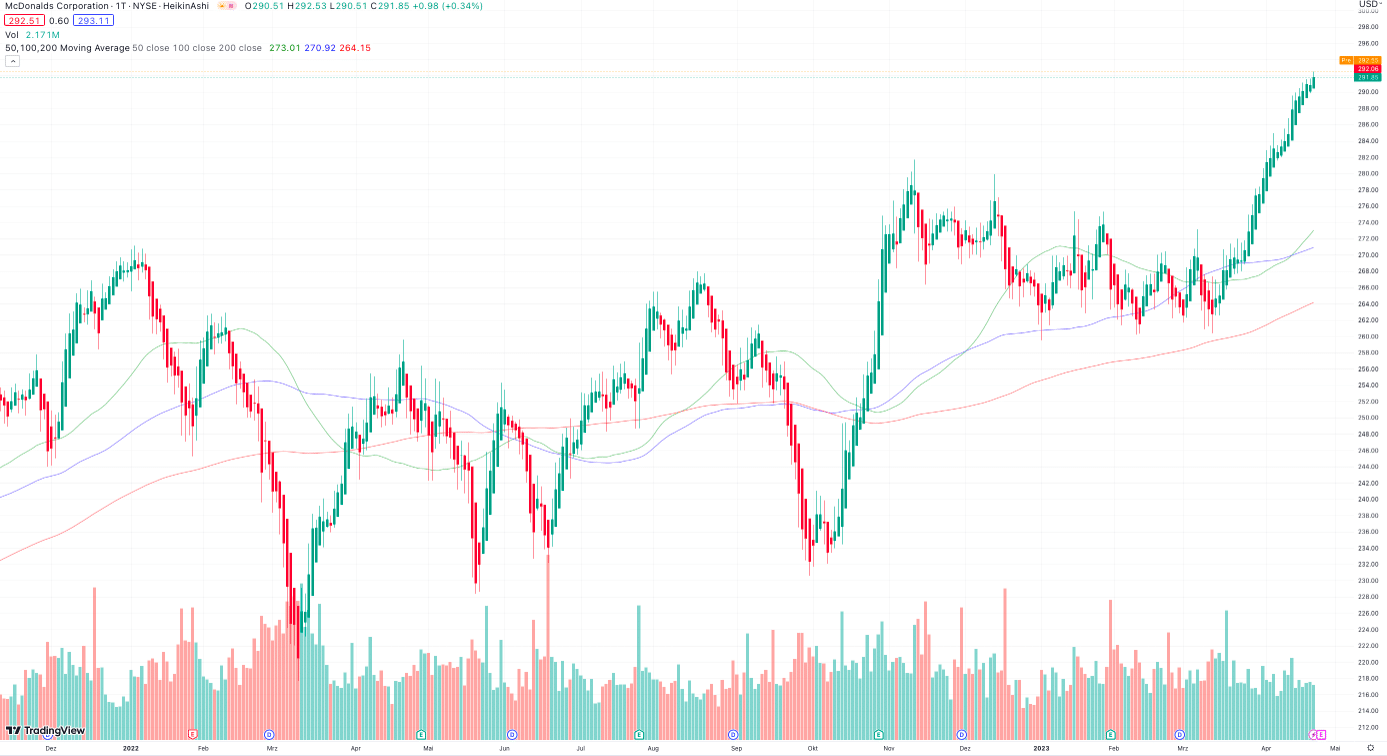Click the 280.00 price scale label
Image resolution: width=1387 pixels, height=756 pixels.
point(1368,173)
